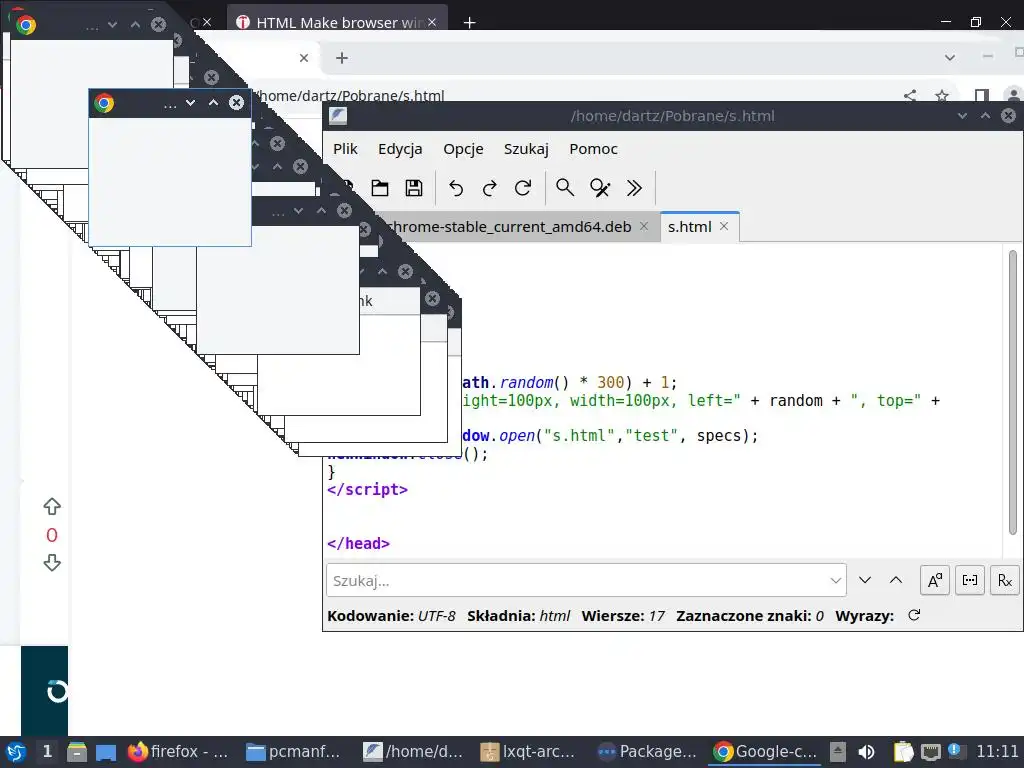Open the Opcje menu
The height and width of the screenshot is (768, 1024).
pos(463,149)
